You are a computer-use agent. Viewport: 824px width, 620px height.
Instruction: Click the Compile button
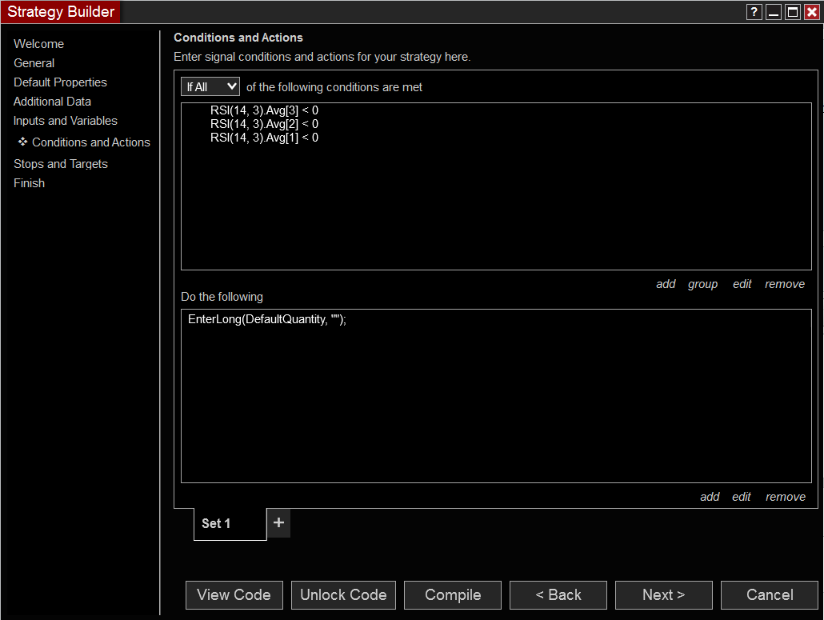click(x=452, y=595)
